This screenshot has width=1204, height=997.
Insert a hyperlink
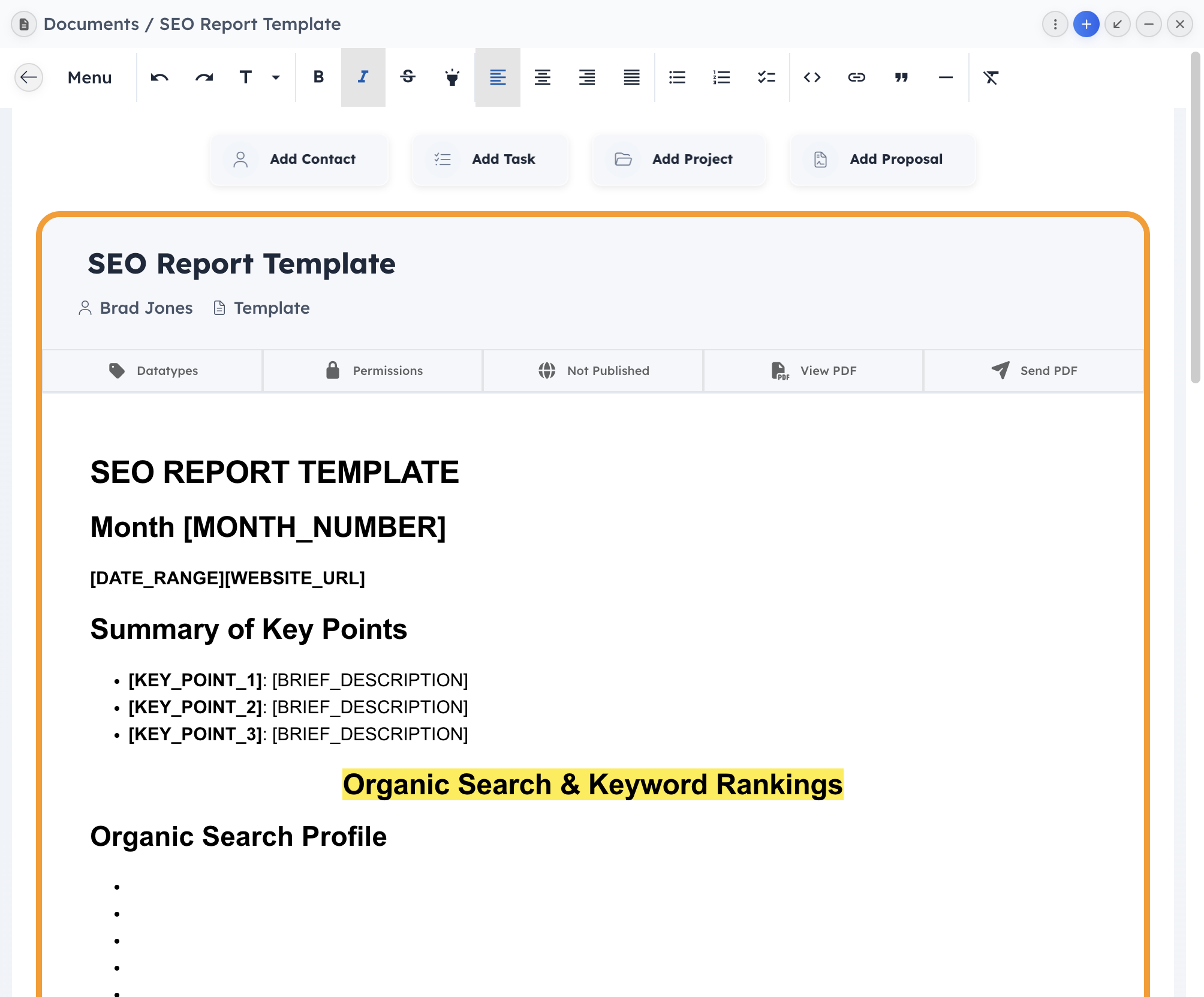pos(856,77)
